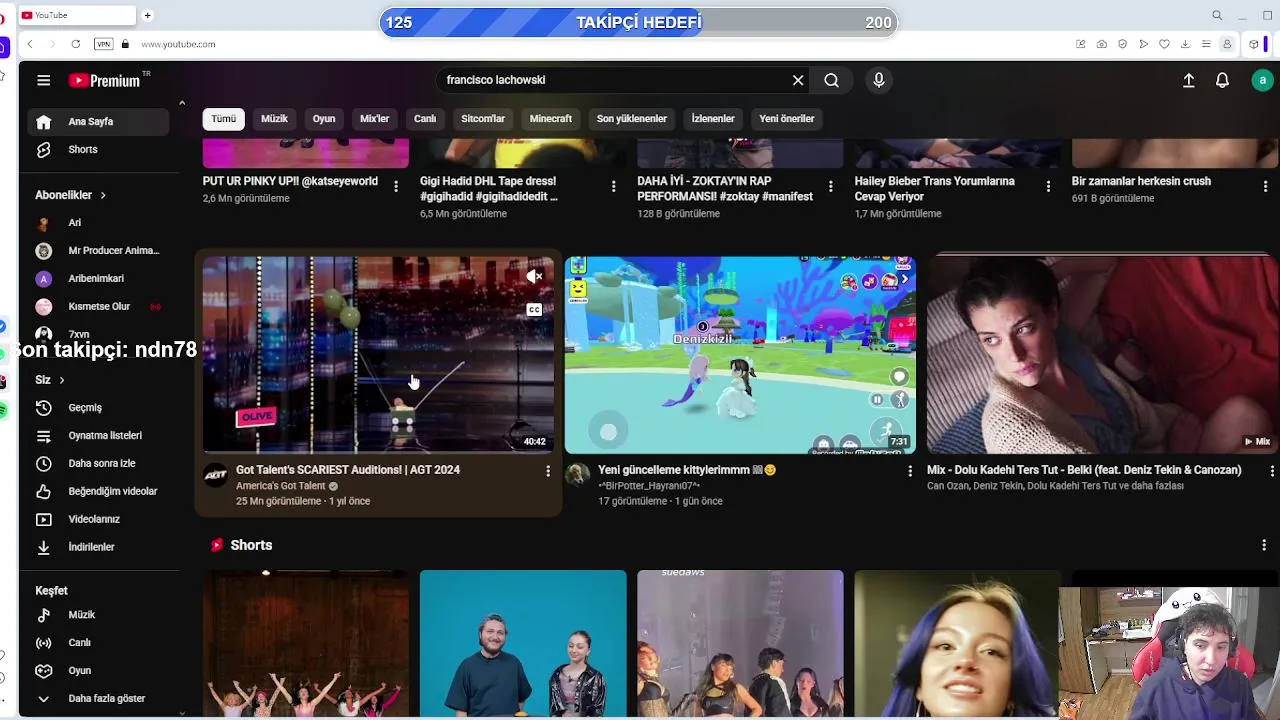
Task: Open Canlı under Keşfet
Action: tap(98, 643)
